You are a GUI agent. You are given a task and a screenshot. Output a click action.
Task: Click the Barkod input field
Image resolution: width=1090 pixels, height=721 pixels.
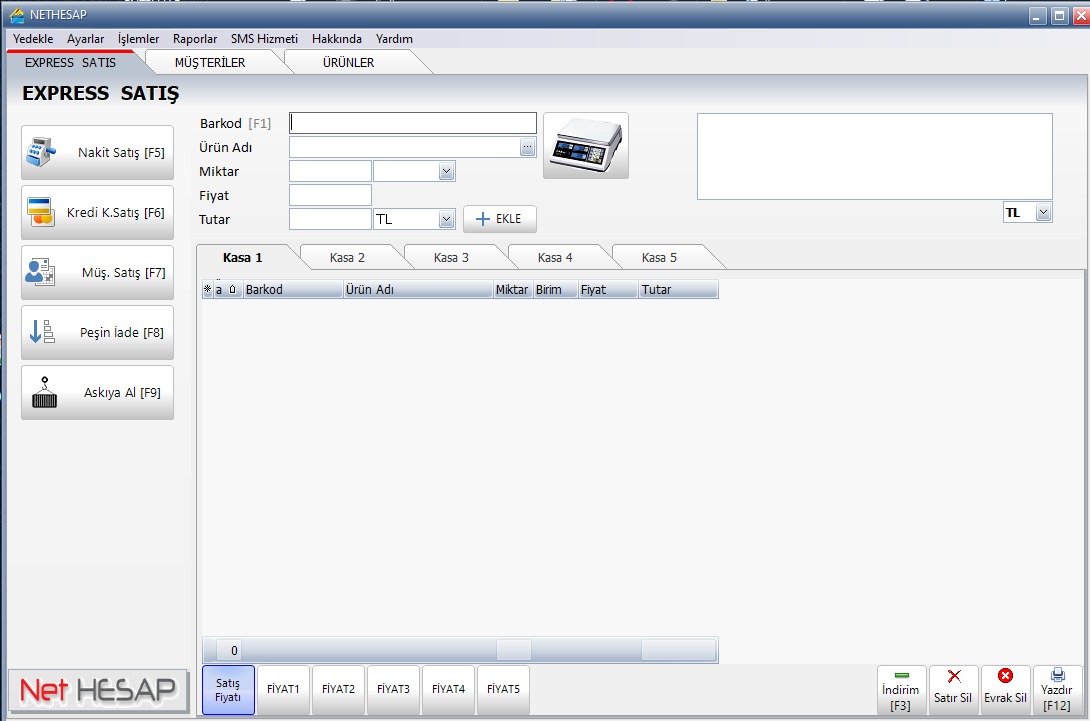point(412,123)
